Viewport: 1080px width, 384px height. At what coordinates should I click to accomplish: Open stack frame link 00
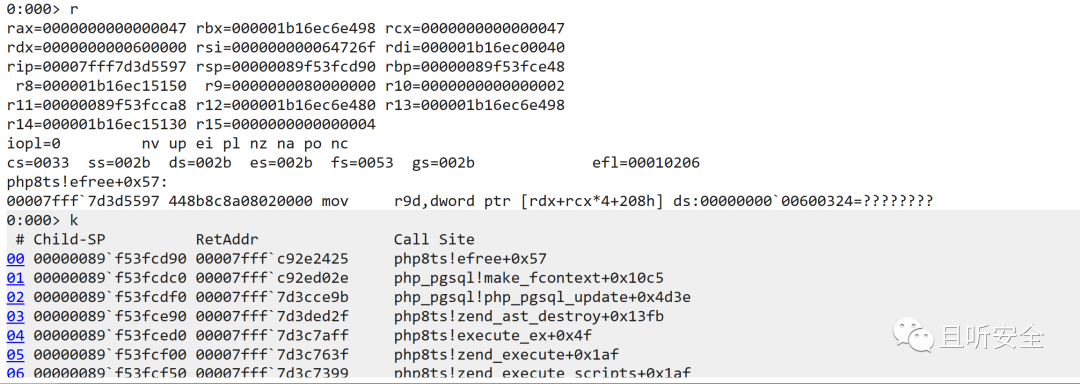pyautogui.click(x=15, y=259)
